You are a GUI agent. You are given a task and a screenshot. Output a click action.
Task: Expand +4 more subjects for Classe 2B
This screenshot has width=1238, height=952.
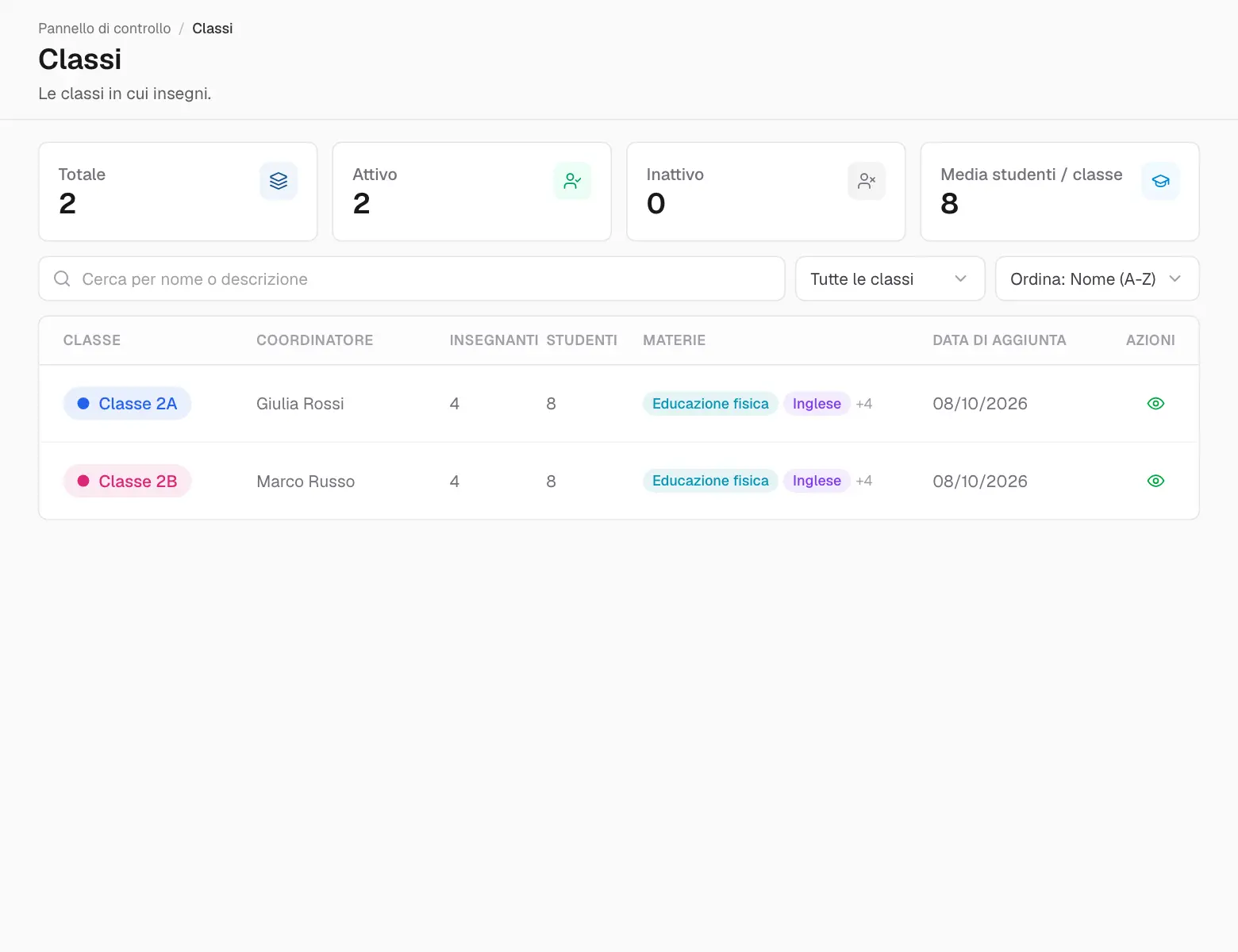click(864, 481)
